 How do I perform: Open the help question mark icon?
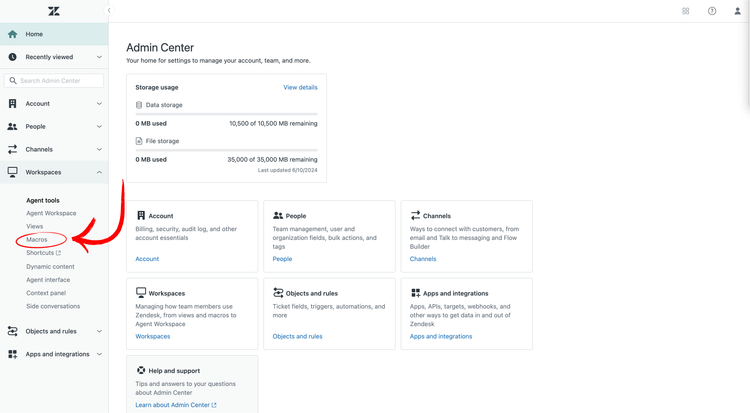pyautogui.click(x=712, y=11)
